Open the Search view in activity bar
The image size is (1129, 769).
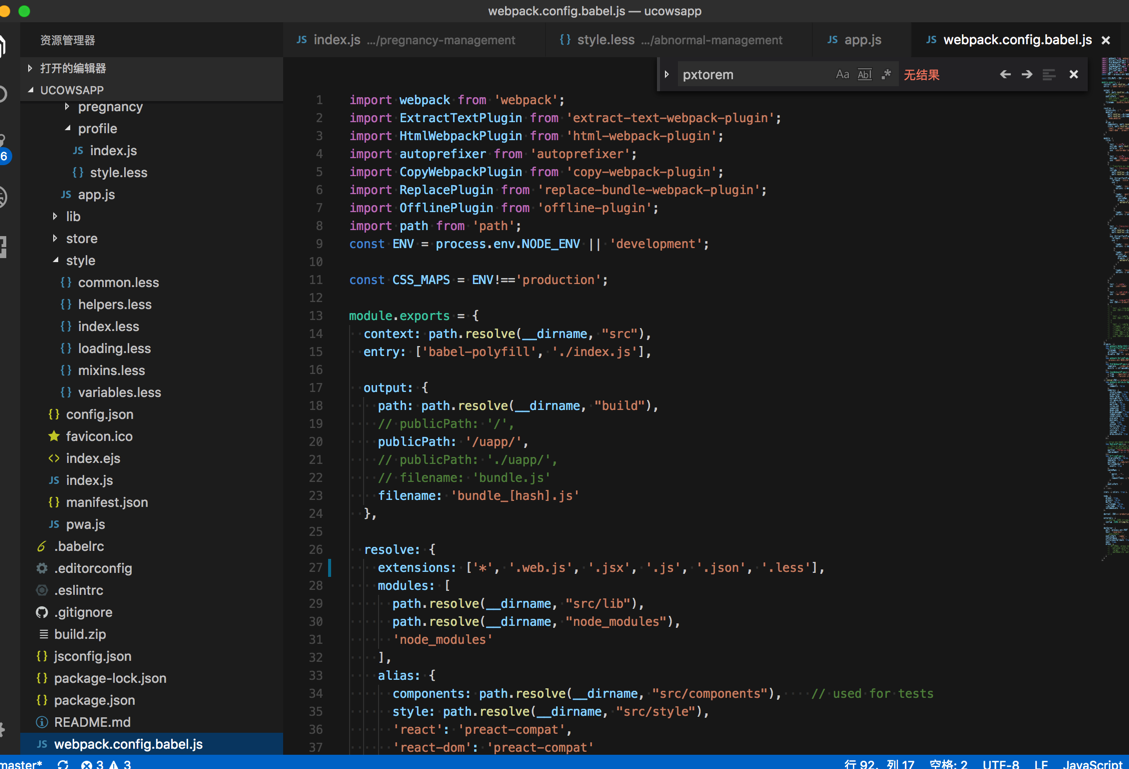point(4,95)
